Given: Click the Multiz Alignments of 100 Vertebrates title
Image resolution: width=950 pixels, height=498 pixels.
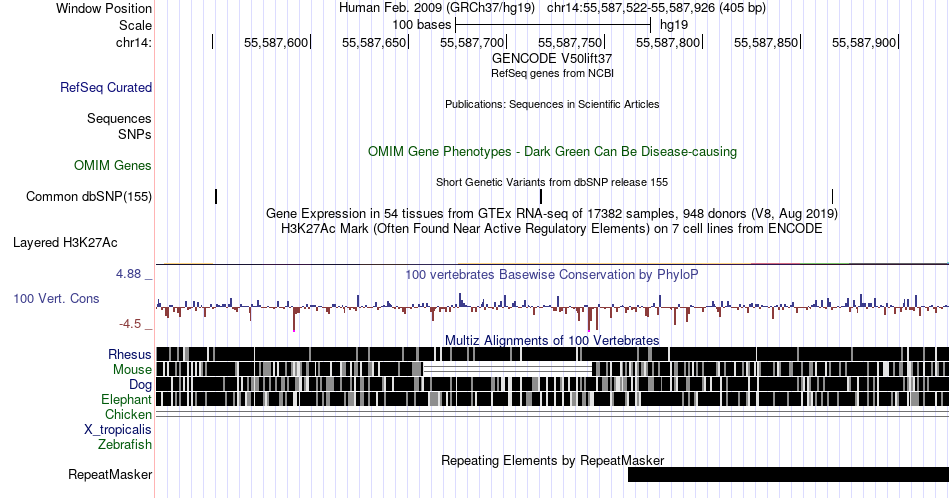Looking at the screenshot, I should point(552,340).
